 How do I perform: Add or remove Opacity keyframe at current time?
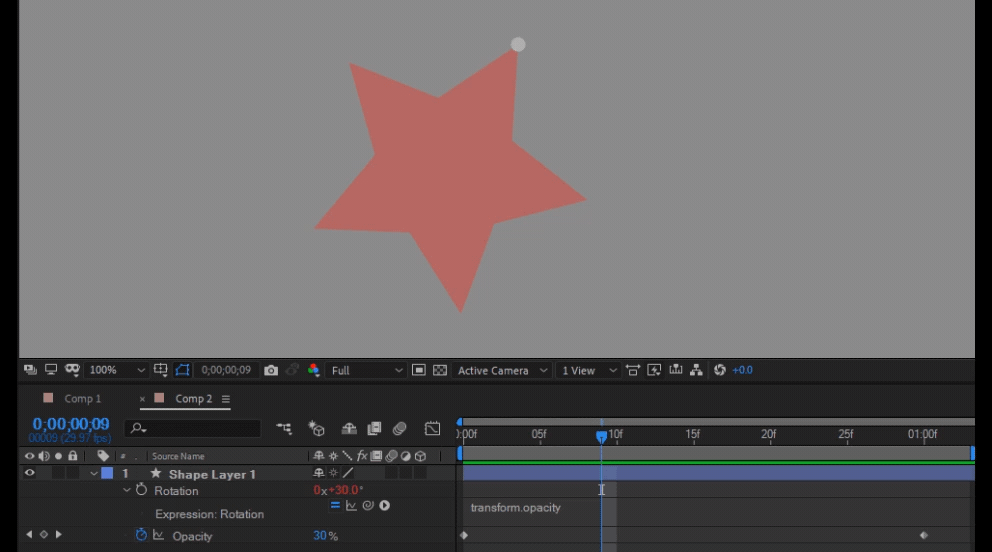coord(44,534)
